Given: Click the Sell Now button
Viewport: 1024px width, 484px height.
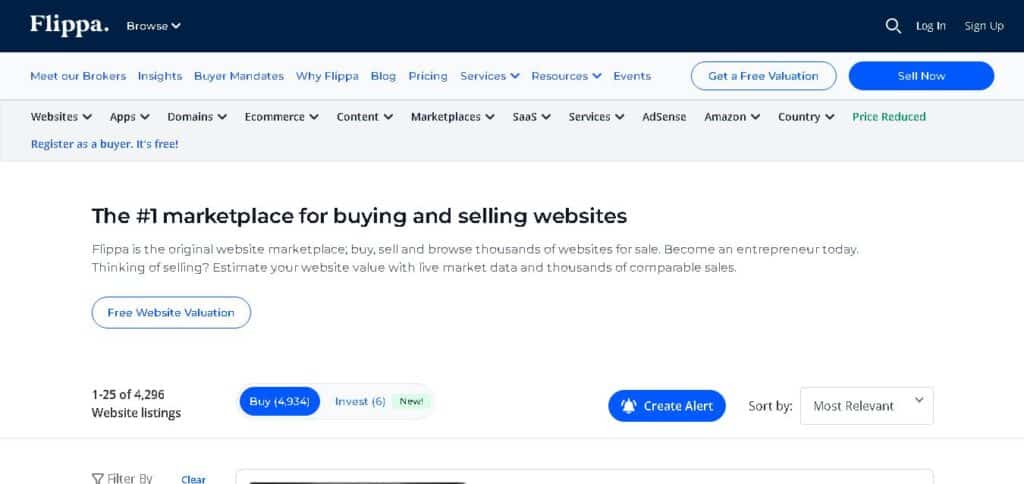Looking at the screenshot, I should point(921,76).
